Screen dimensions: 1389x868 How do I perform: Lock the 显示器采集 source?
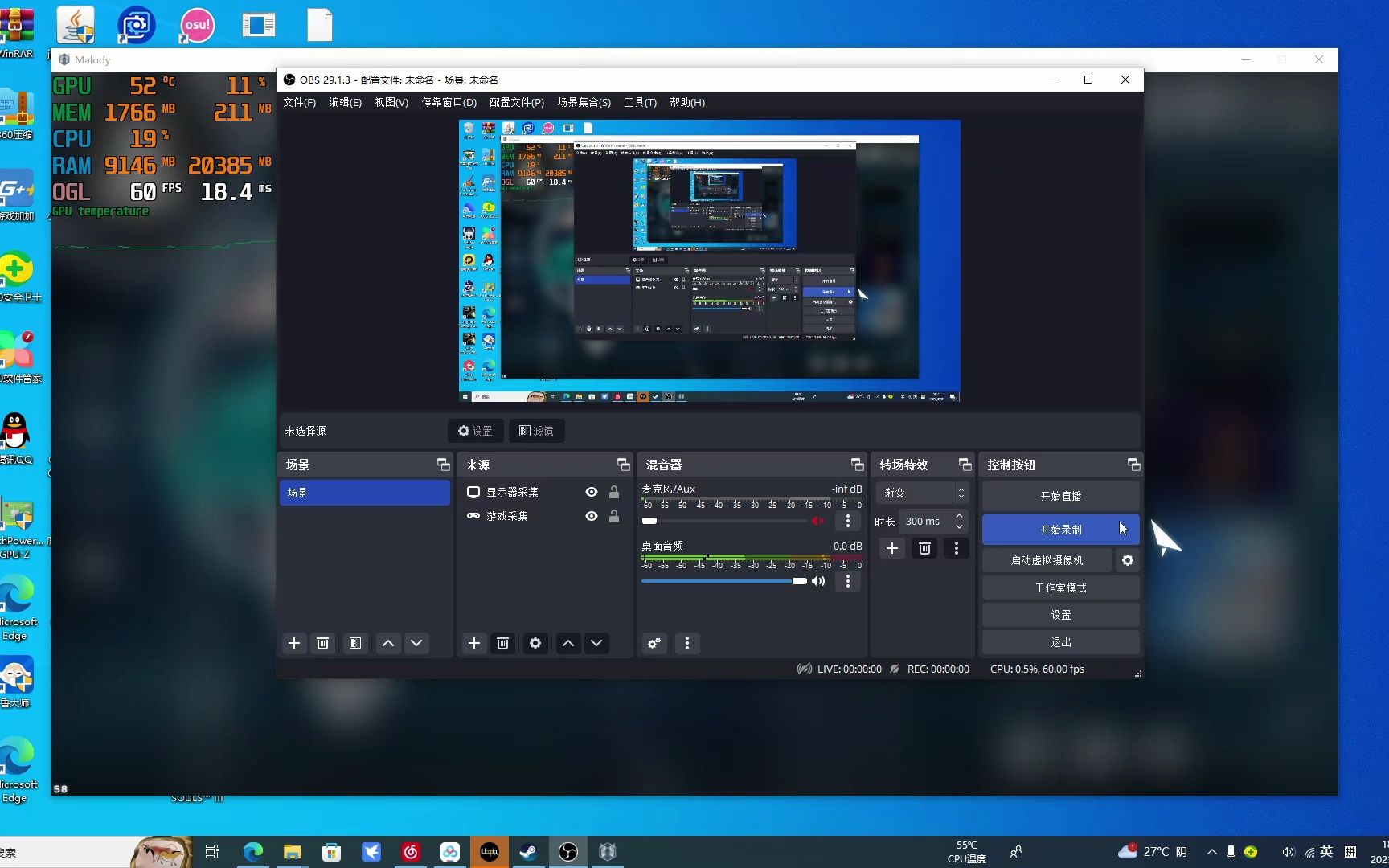click(614, 492)
